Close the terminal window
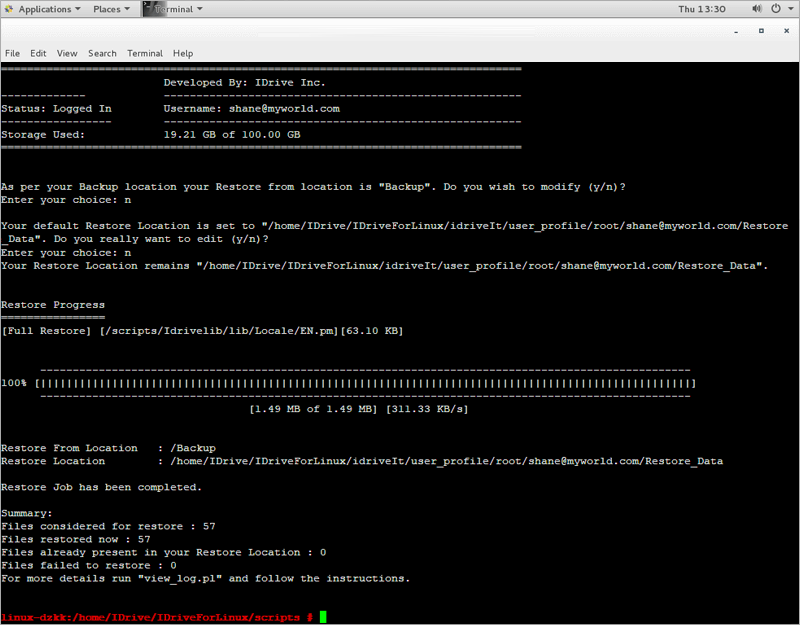Screen dimensions: 800x625 [x=786, y=31]
